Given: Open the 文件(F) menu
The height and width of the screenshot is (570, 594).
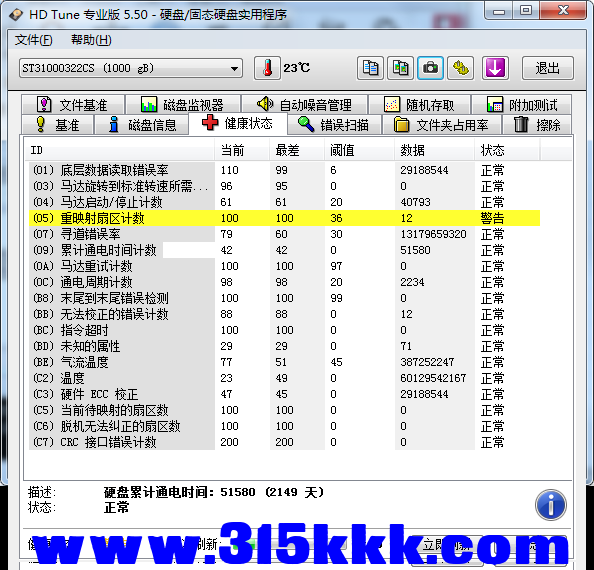Looking at the screenshot, I should coord(33,40).
